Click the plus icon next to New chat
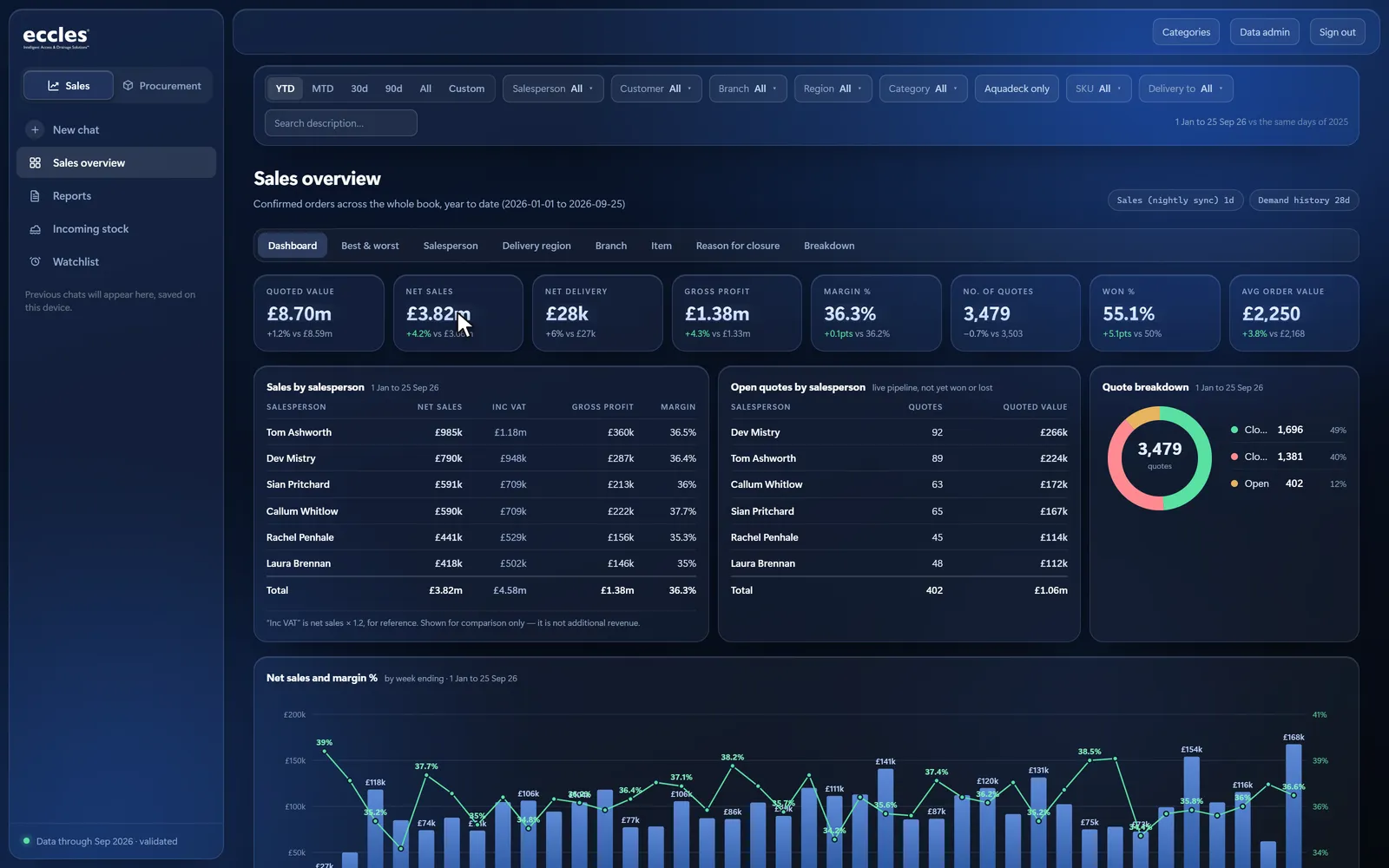Image resolution: width=1389 pixels, height=868 pixels. [x=35, y=130]
